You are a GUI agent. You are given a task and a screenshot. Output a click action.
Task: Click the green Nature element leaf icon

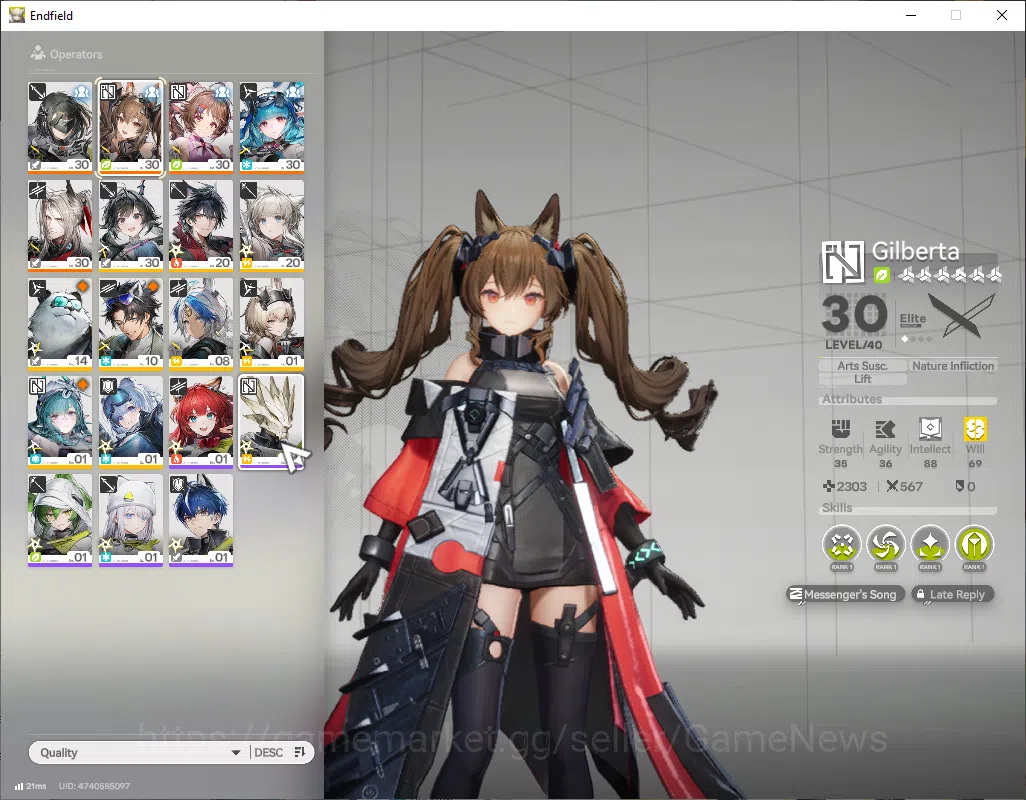point(881,275)
